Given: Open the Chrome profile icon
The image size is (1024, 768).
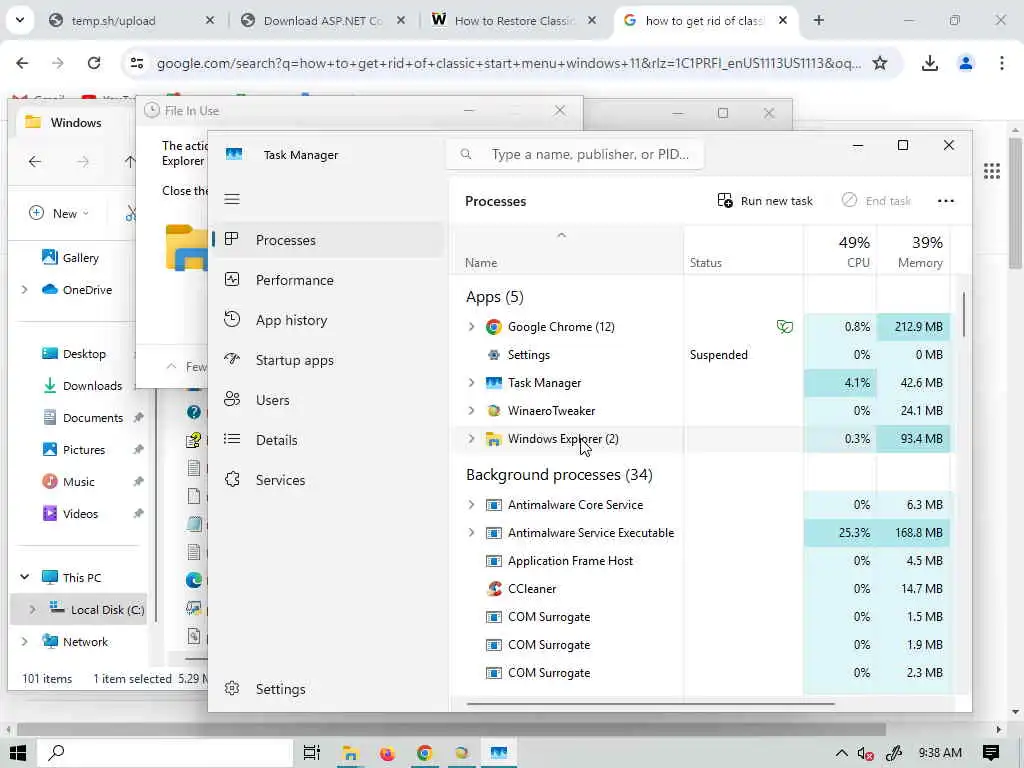Looking at the screenshot, I should pyautogui.click(x=965, y=63).
